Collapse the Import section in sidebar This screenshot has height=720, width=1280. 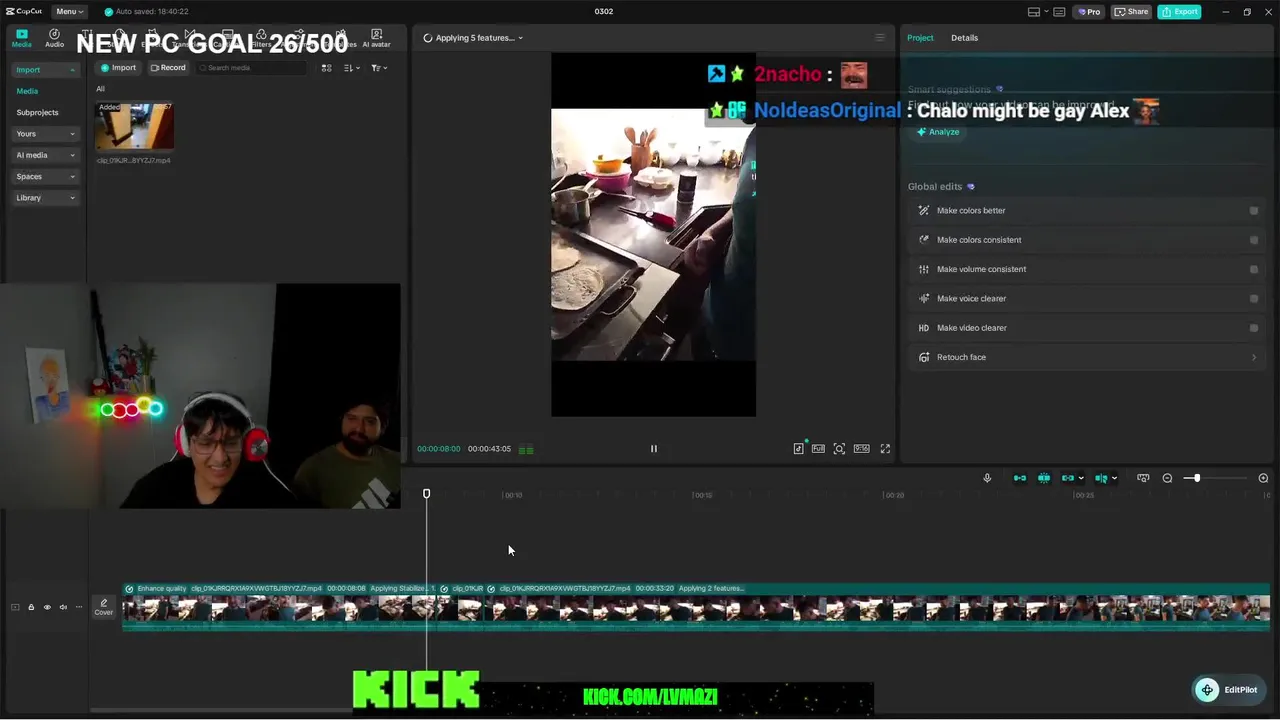coord(46,70)
